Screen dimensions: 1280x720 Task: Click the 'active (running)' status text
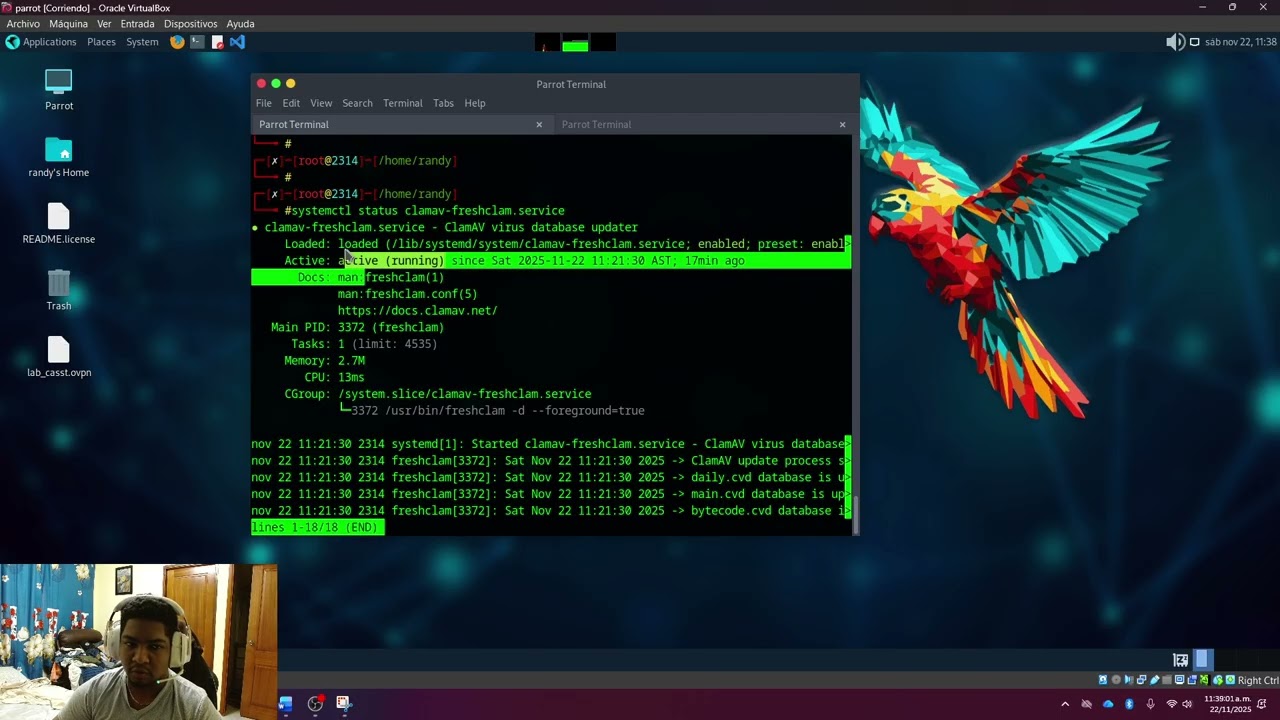[x=391, y=261]
